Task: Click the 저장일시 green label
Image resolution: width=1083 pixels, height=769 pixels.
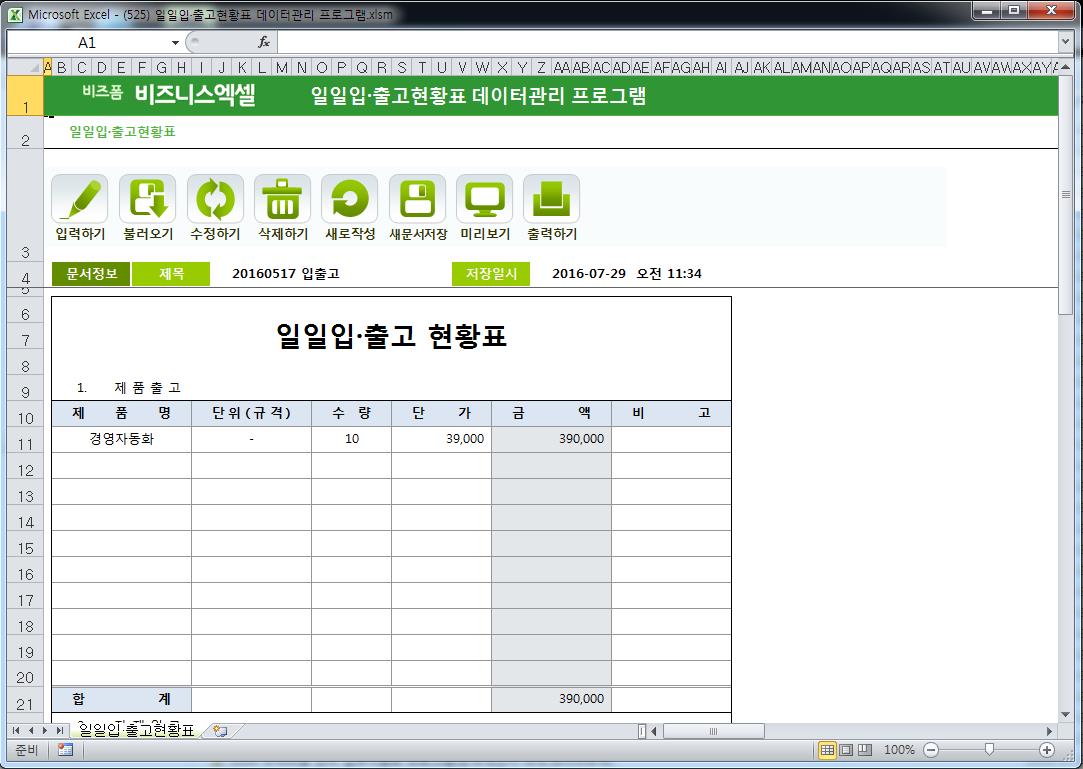Action: pyautogui.click(x=491, y=274)
